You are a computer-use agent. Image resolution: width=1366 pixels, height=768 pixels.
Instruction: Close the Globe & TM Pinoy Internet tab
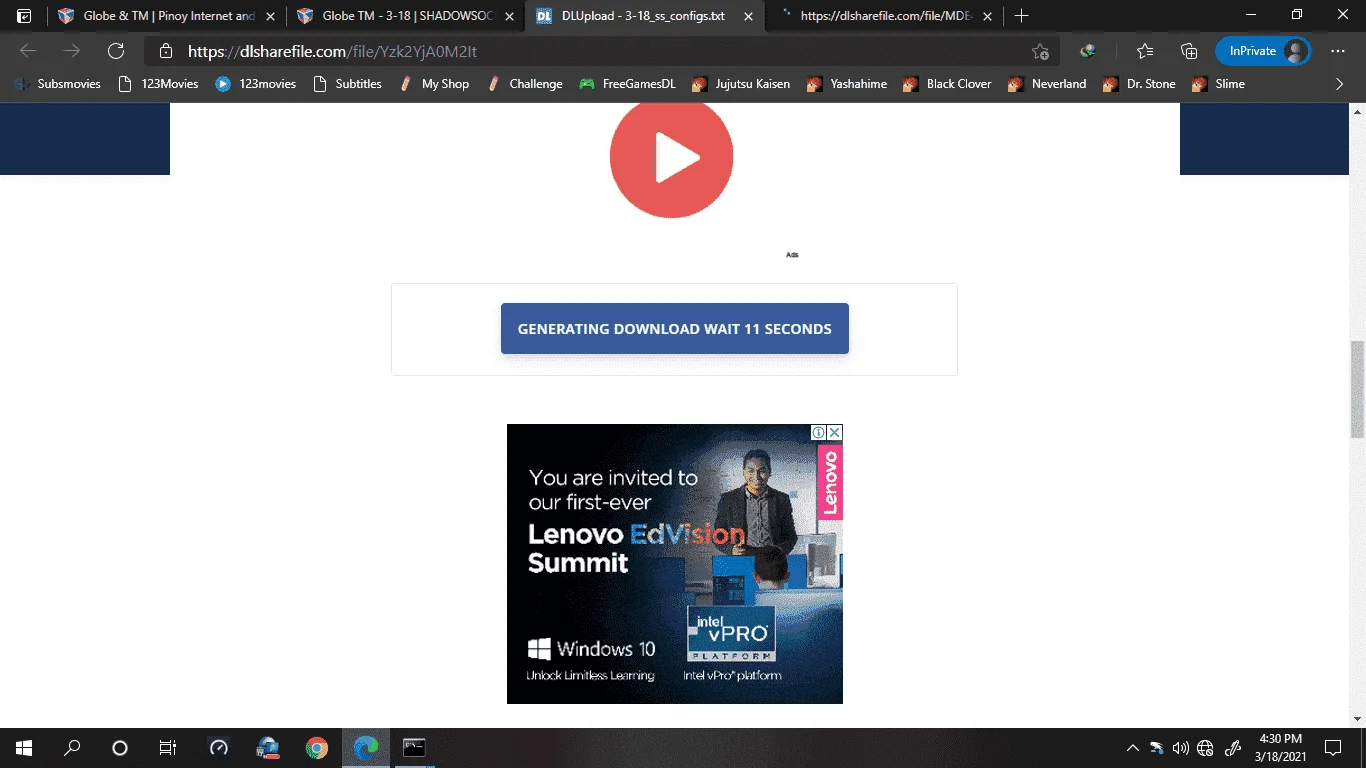[x=270, y=16]
